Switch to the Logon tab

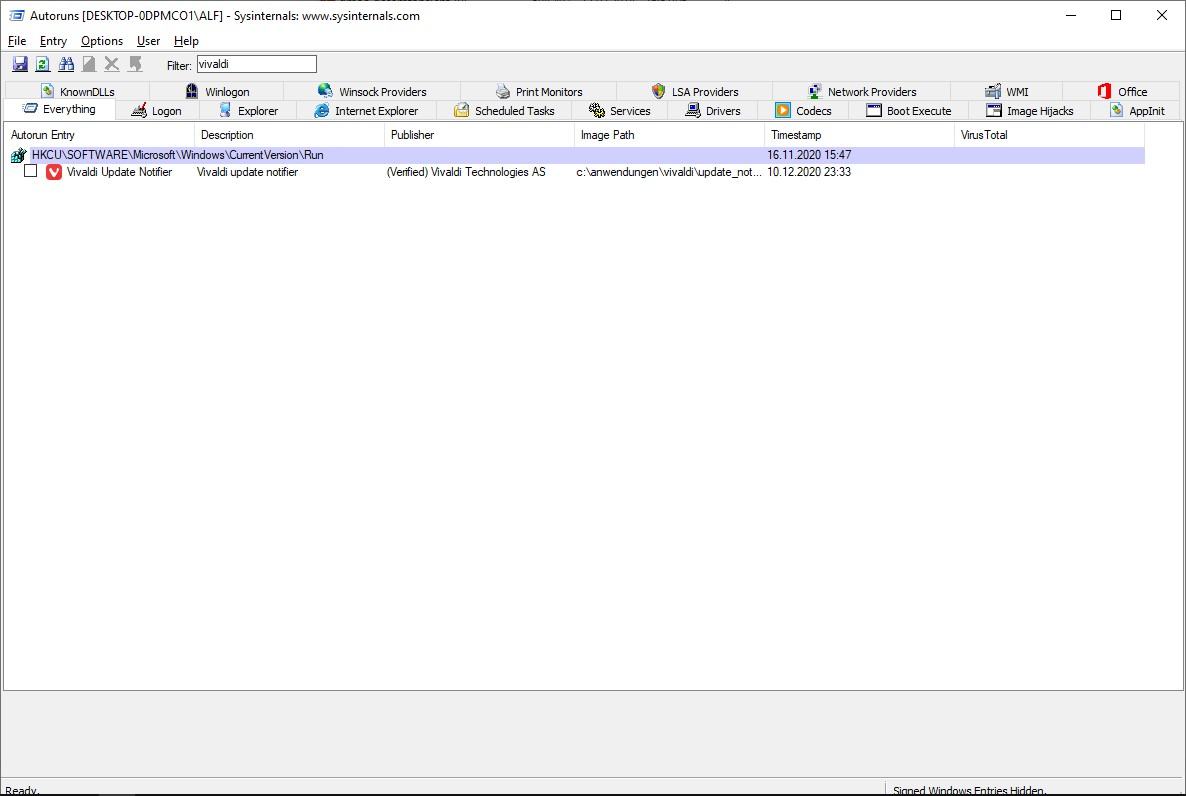click(x=157, y=110)
